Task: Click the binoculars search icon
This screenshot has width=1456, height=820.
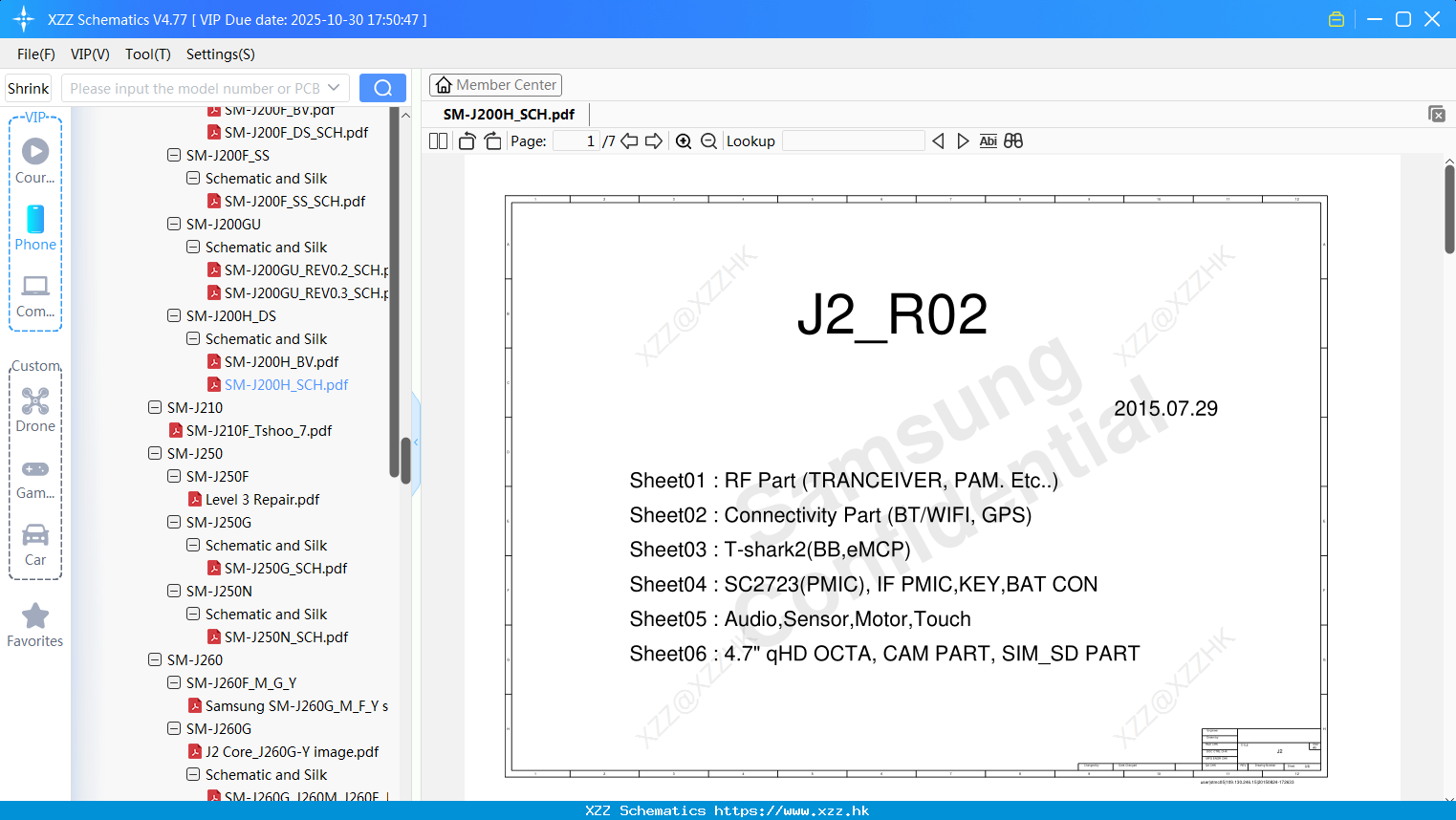Action: point(1013,140)
